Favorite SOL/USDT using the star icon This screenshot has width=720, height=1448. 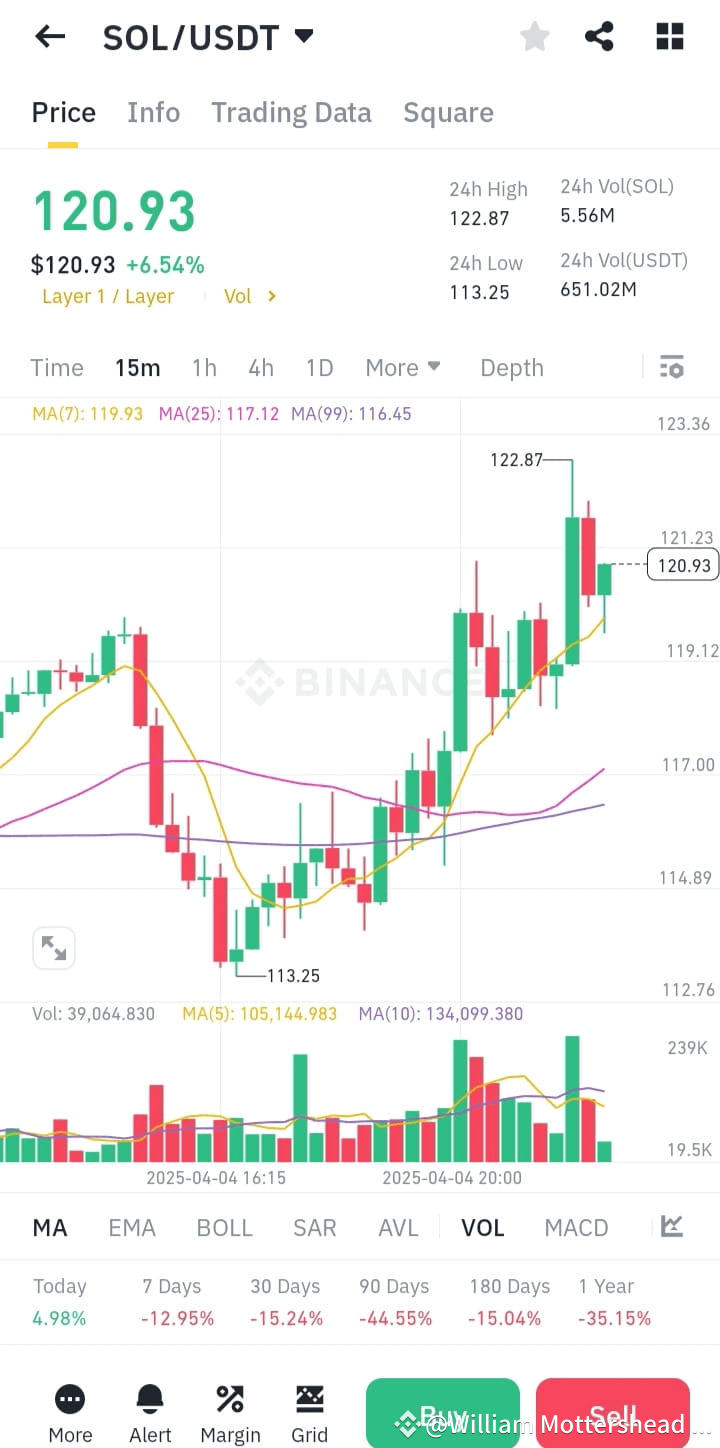534,36
